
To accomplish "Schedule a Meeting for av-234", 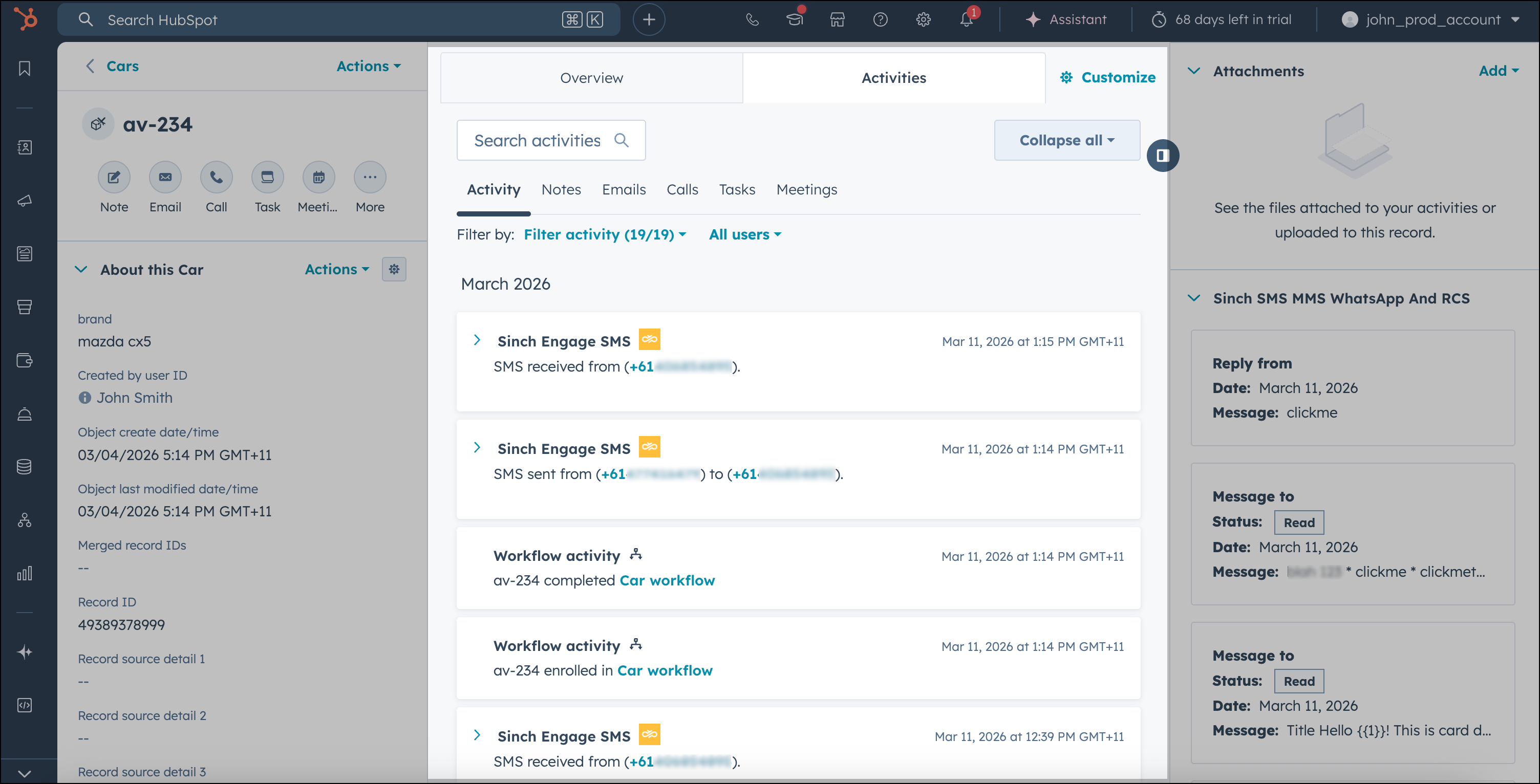I will (318, 177).
